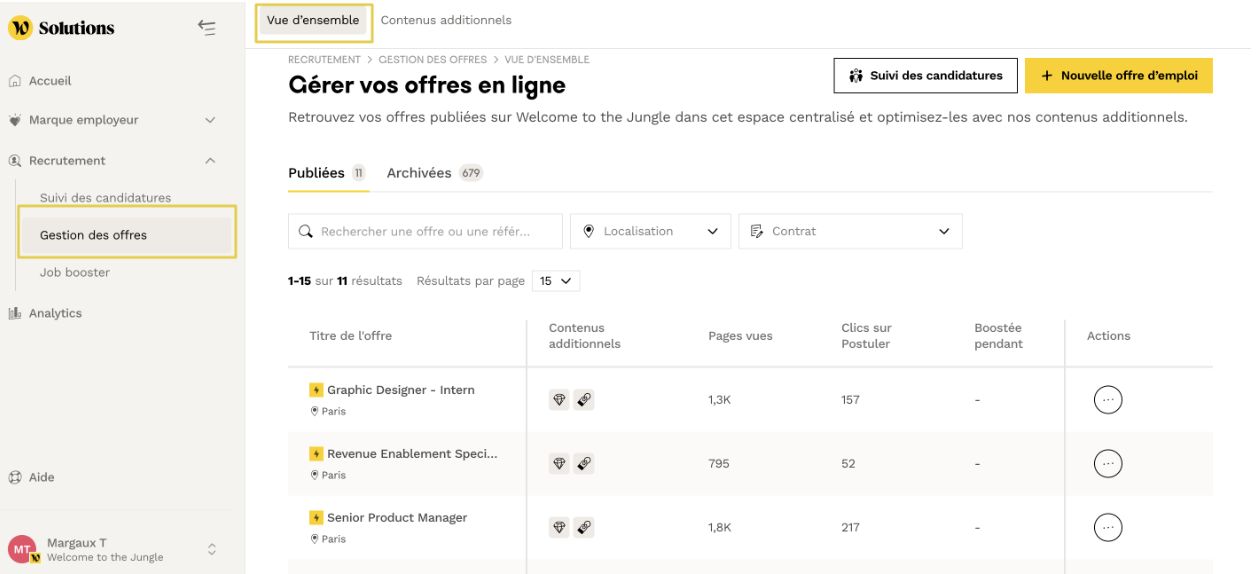Click diamond content icon on Graphic Designer row
The height and width of the screenshot is (574, 1256).
[560, 400]
